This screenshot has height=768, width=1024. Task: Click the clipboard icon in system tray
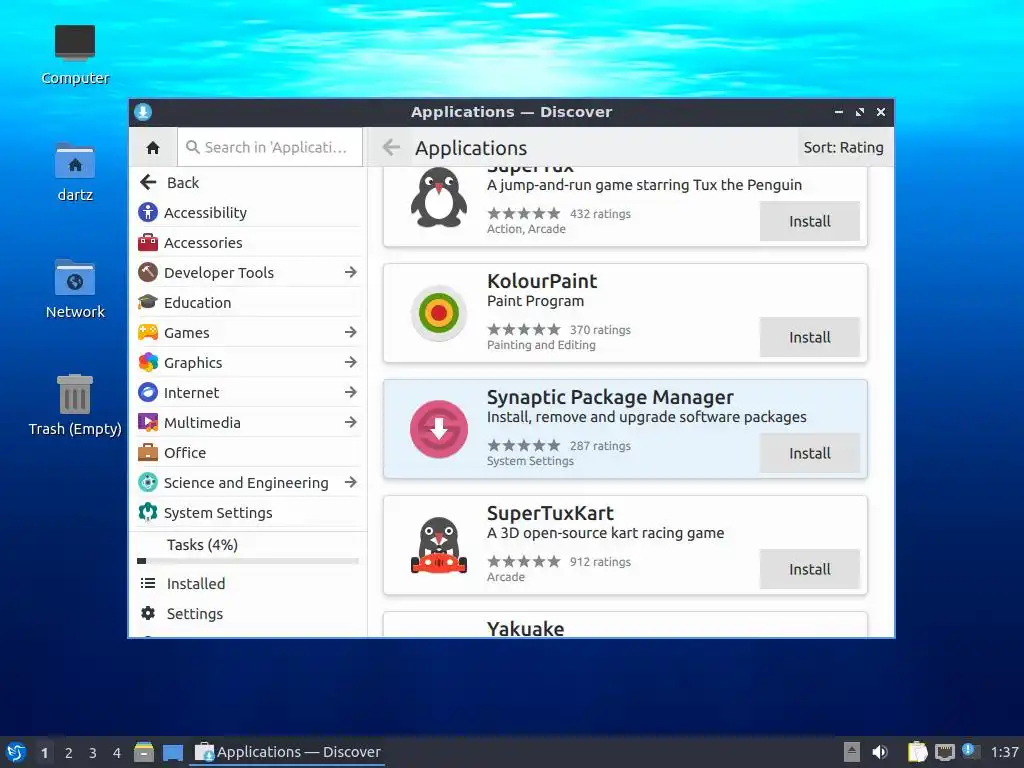point(917,752)
